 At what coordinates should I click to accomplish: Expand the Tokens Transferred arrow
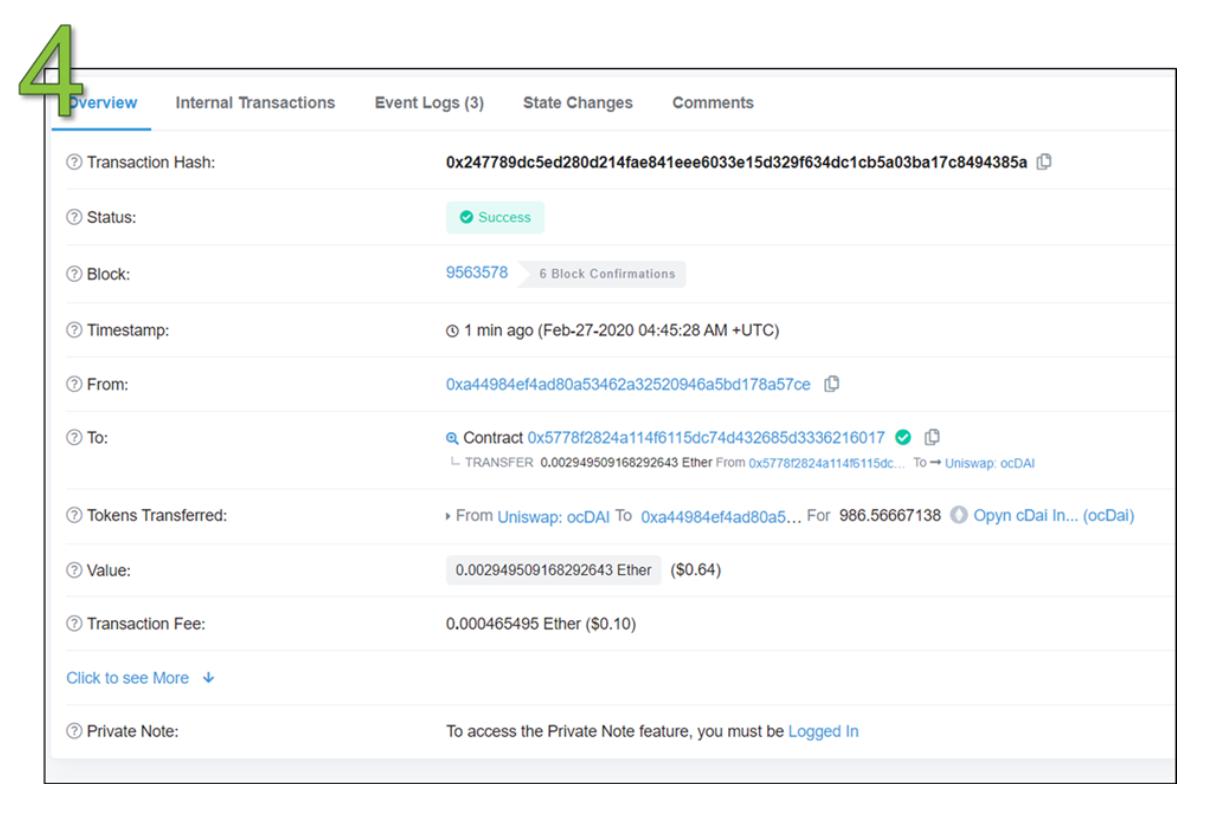[x=449, y=517]
